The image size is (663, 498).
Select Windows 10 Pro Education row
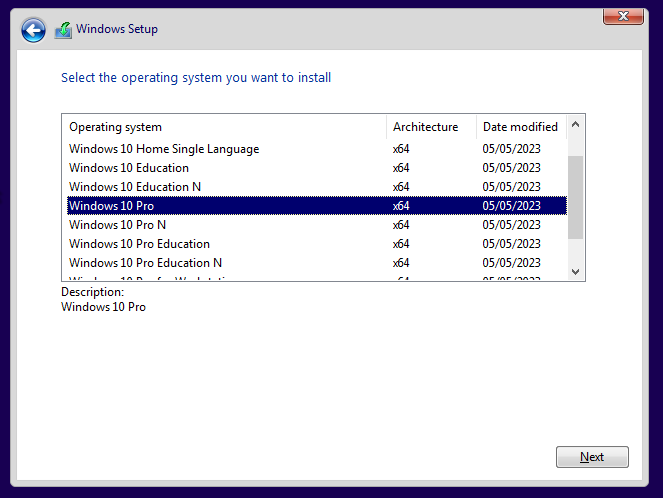317,244
